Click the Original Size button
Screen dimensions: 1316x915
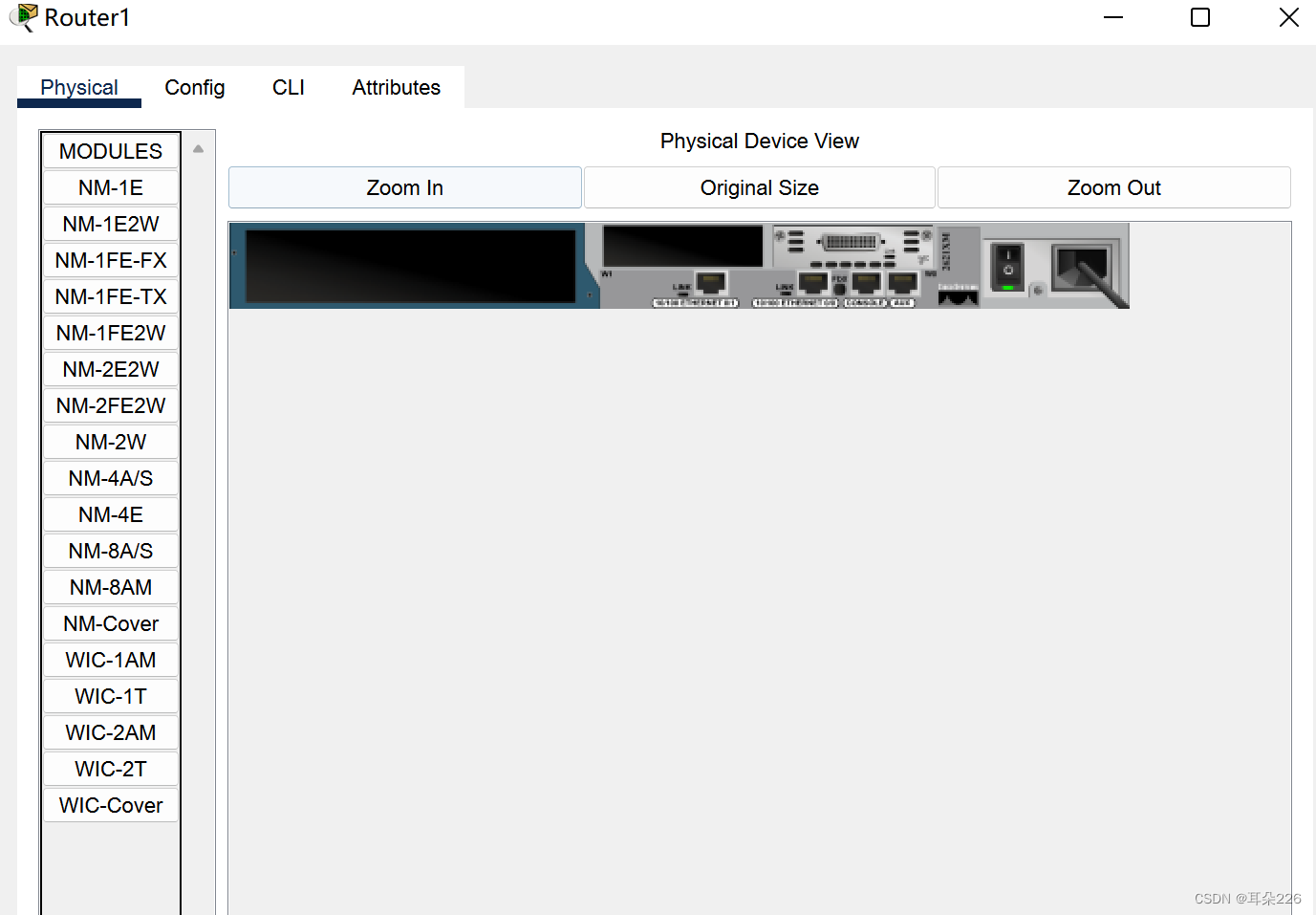tap(760, 187)
